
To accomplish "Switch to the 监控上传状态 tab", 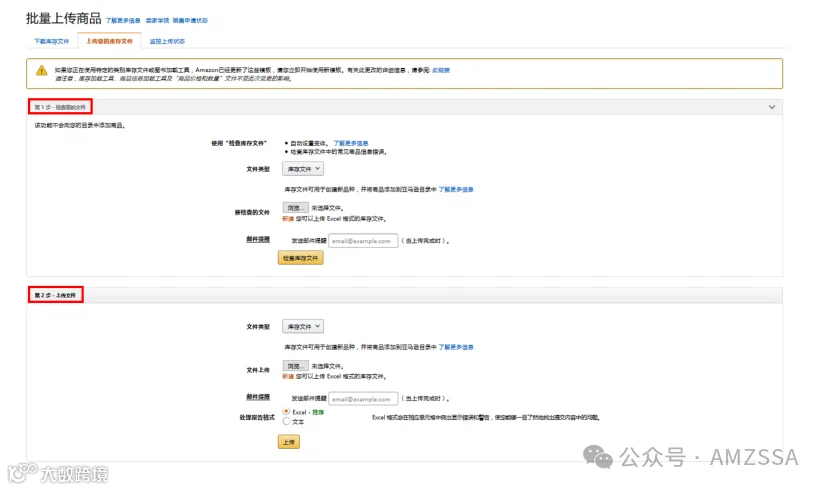I will [x=167, y=41].
